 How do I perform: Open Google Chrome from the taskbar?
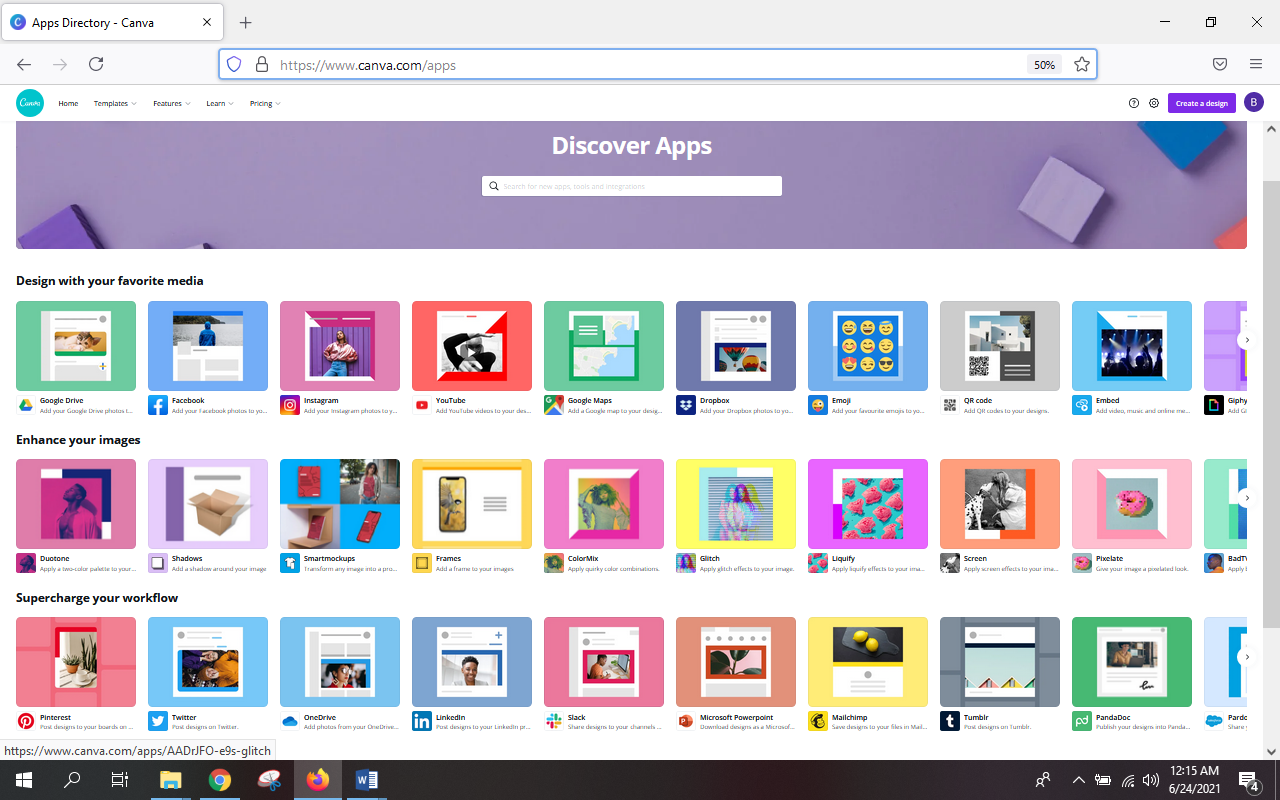point(220,780)
